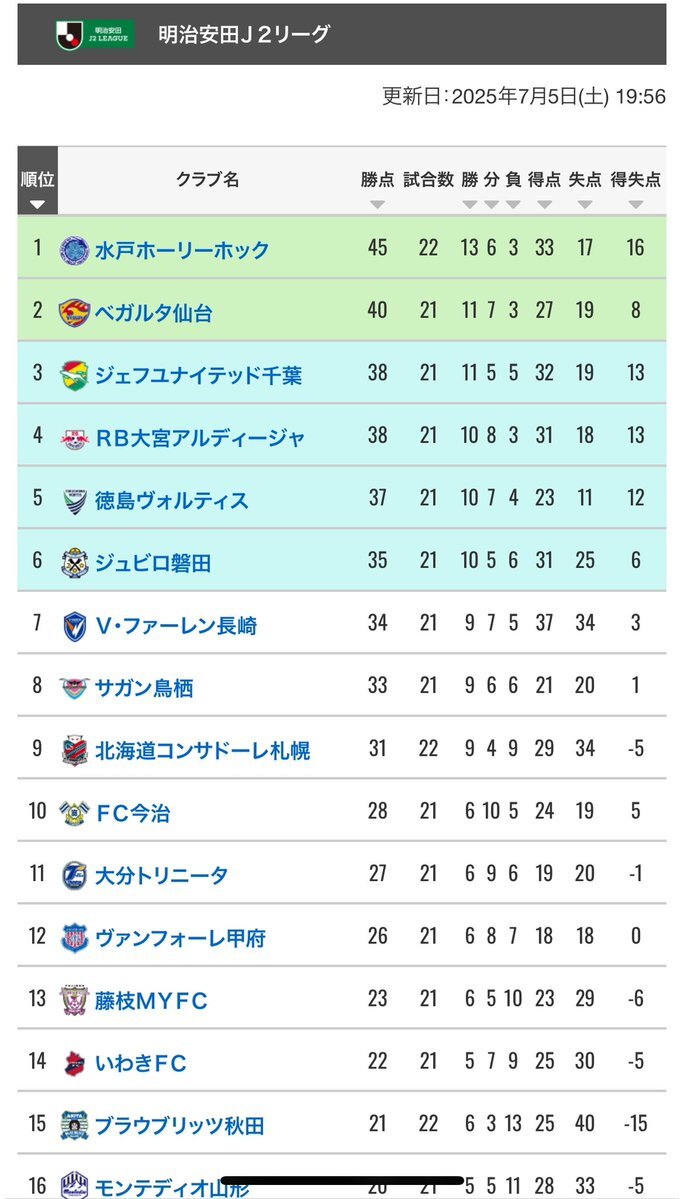This screenshot has width=684, height=1199.
Task: Sort table by 勝点 points arrow
Action: [377, 205]
